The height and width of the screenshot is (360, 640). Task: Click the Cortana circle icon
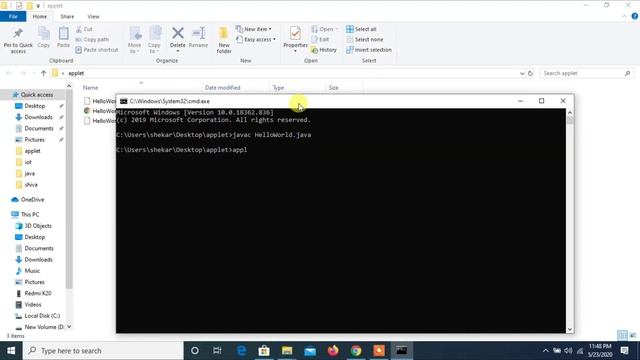point(195,351)
